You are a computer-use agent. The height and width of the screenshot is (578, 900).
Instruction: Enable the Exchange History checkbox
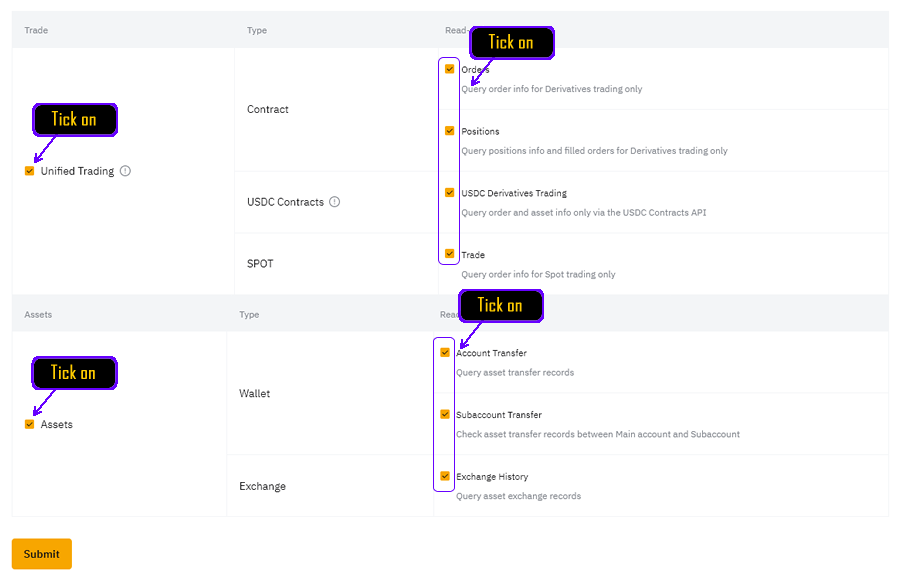[444, 476]
